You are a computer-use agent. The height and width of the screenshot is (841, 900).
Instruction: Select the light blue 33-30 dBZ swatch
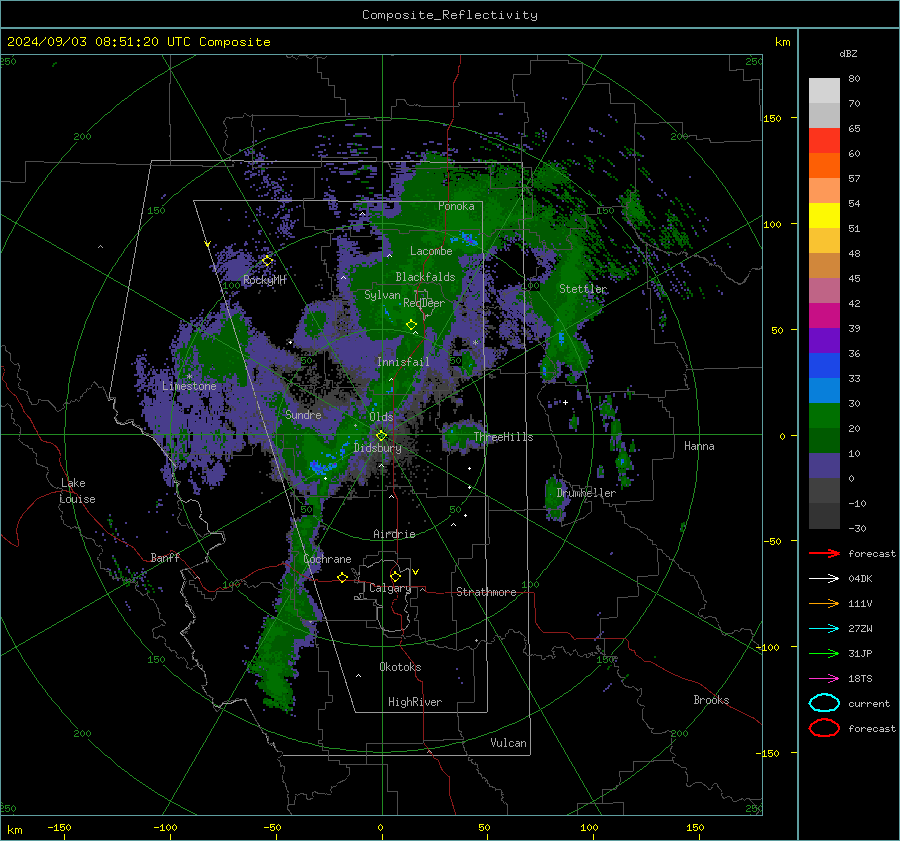click(x=824, y=390)
